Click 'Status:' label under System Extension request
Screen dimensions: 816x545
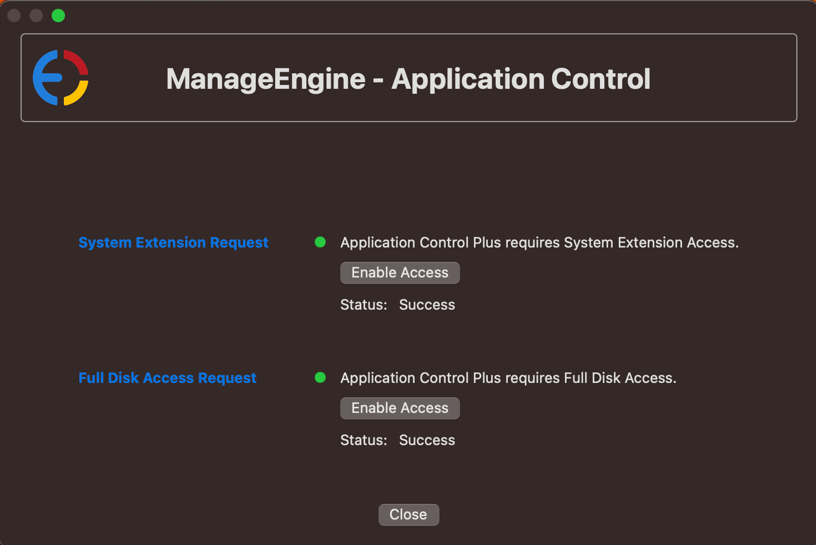(363, 305)
